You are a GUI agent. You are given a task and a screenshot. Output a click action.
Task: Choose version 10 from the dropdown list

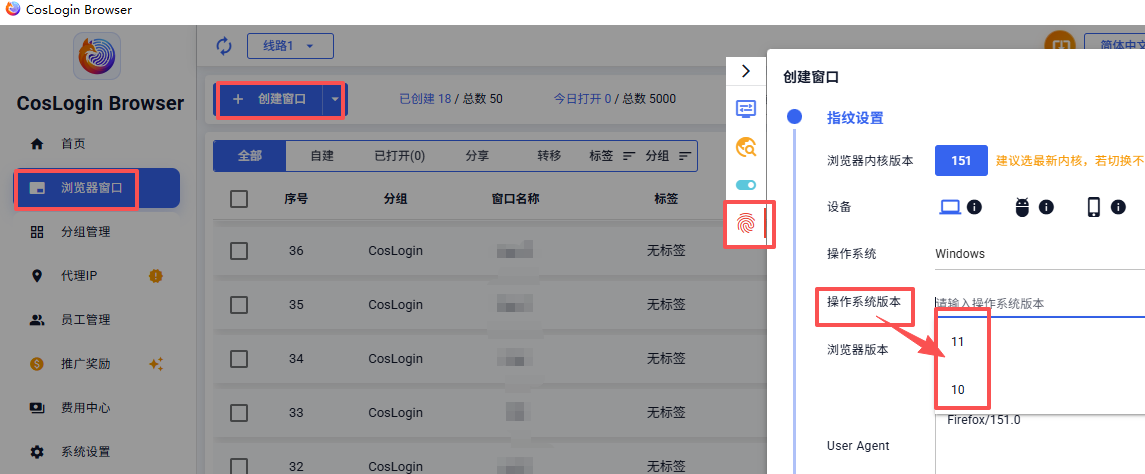click(1040, 390)
